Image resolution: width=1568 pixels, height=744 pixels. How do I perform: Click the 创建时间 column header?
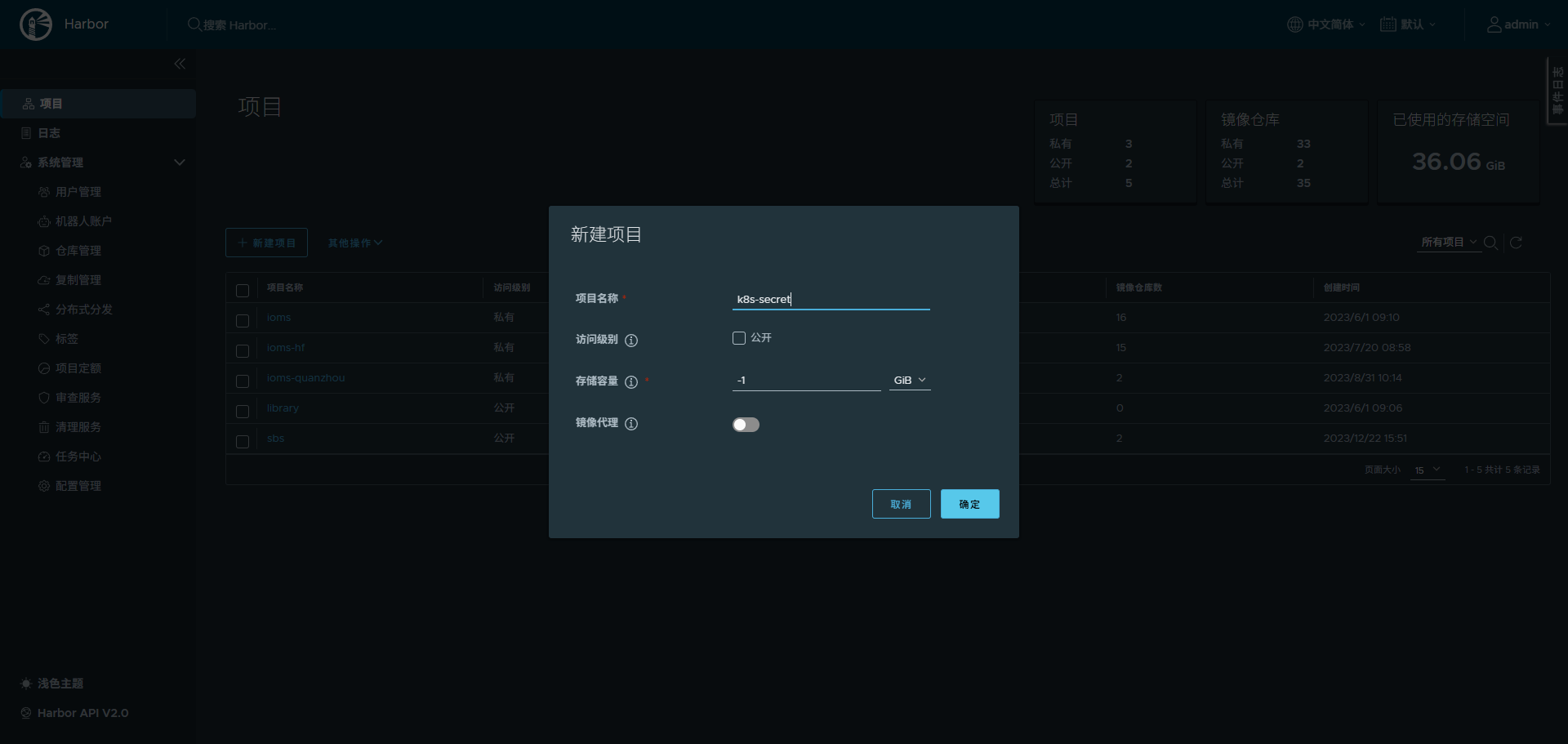[1341, 287]
